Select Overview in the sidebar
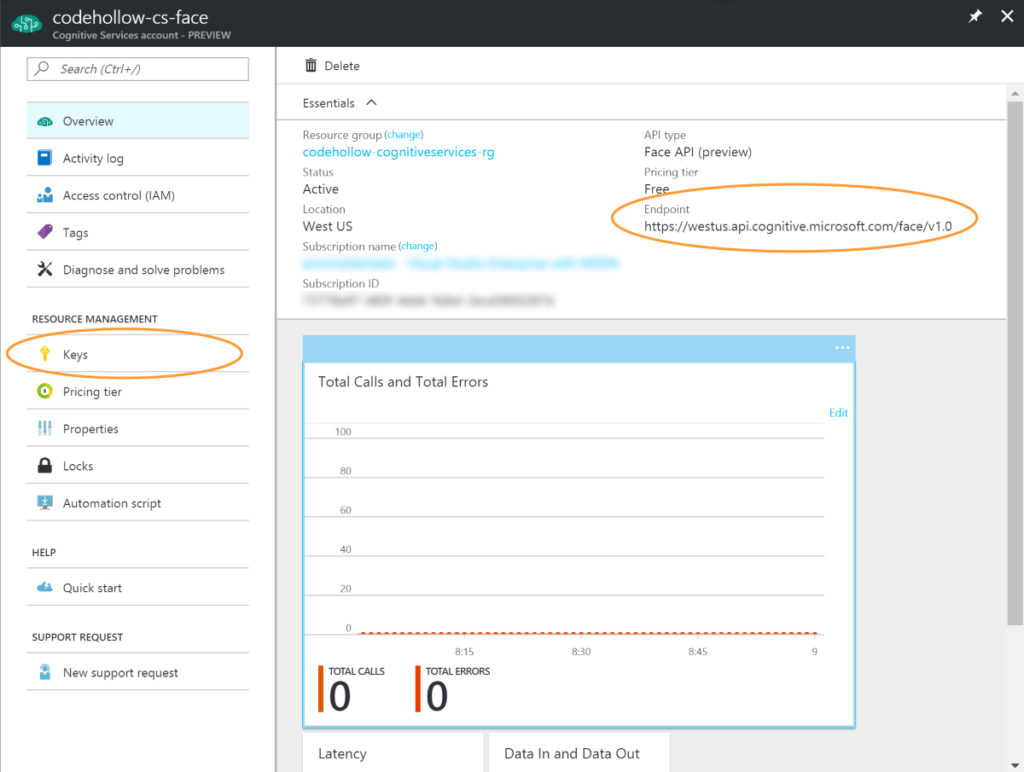1024x772 pixels. (x=90, y=120)
